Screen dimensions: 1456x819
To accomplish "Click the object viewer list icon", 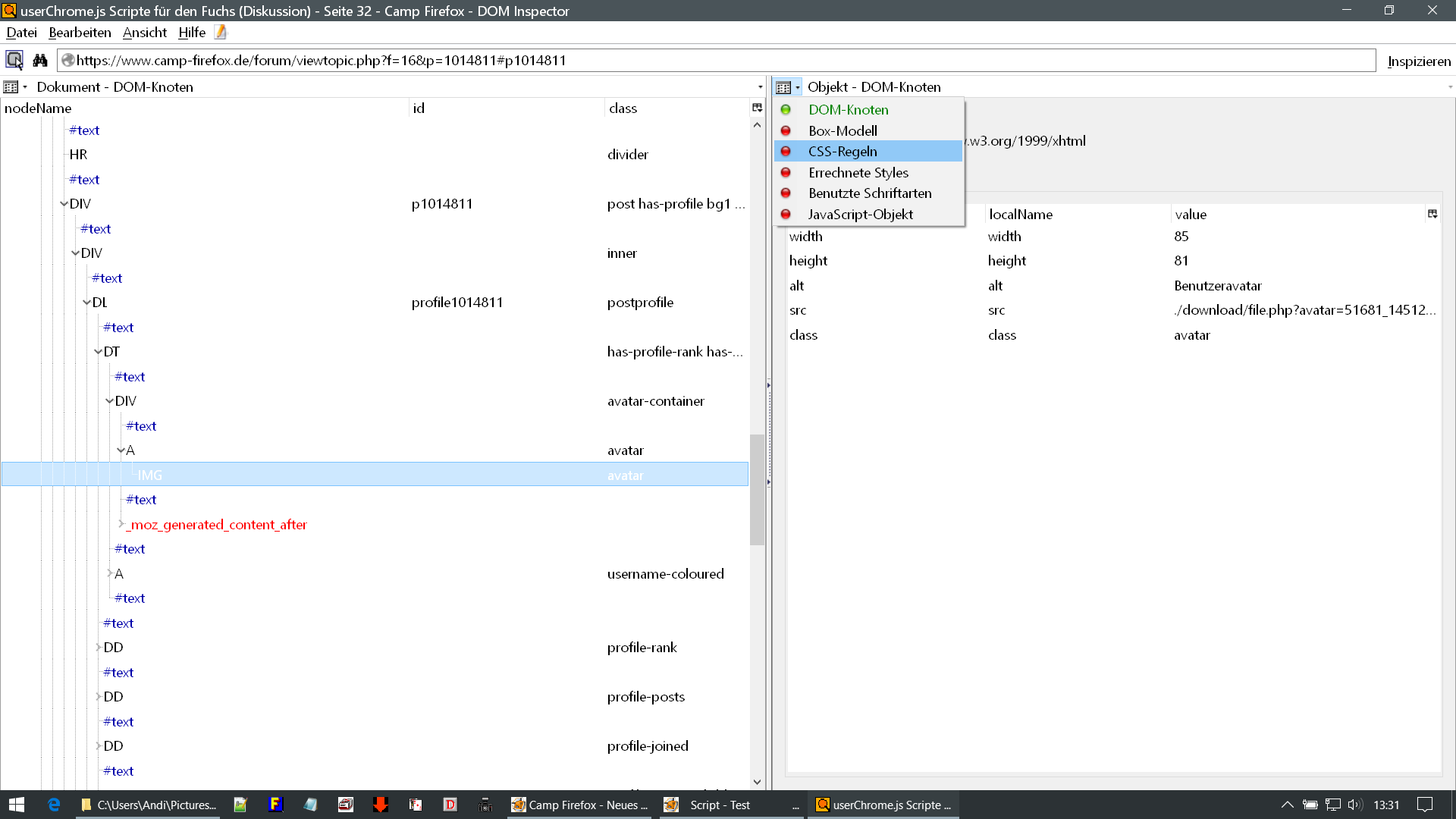I will 784,87.
